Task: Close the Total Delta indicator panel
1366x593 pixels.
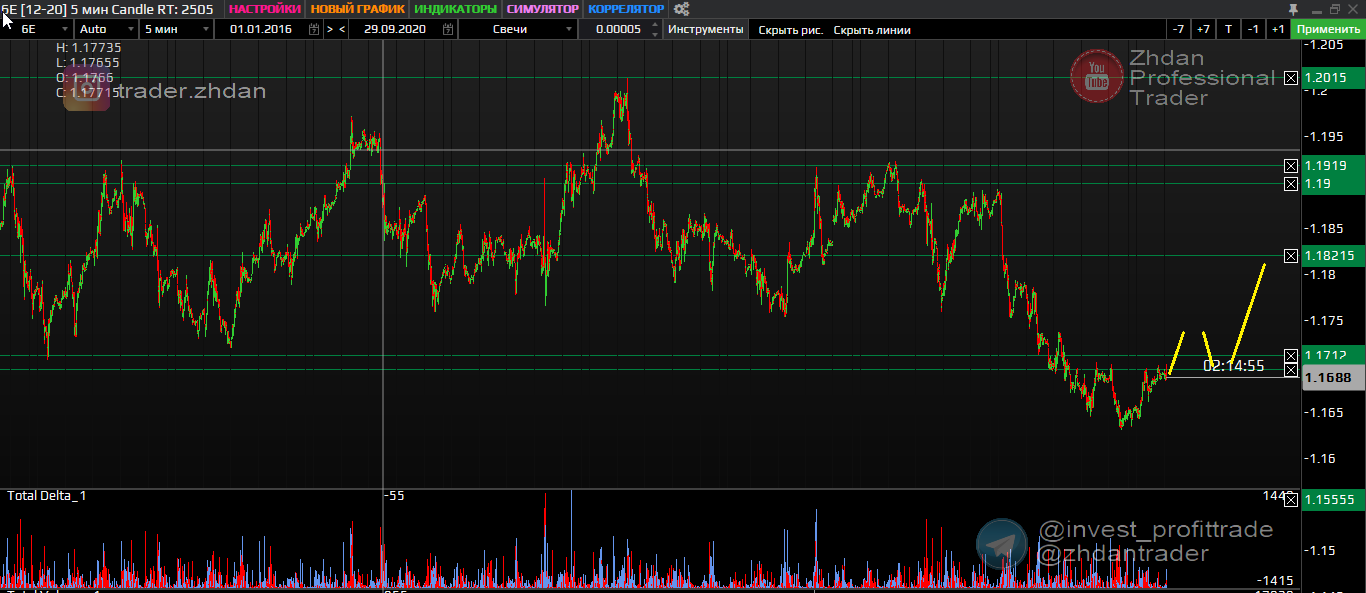Action: click(x=1291, y=499)
